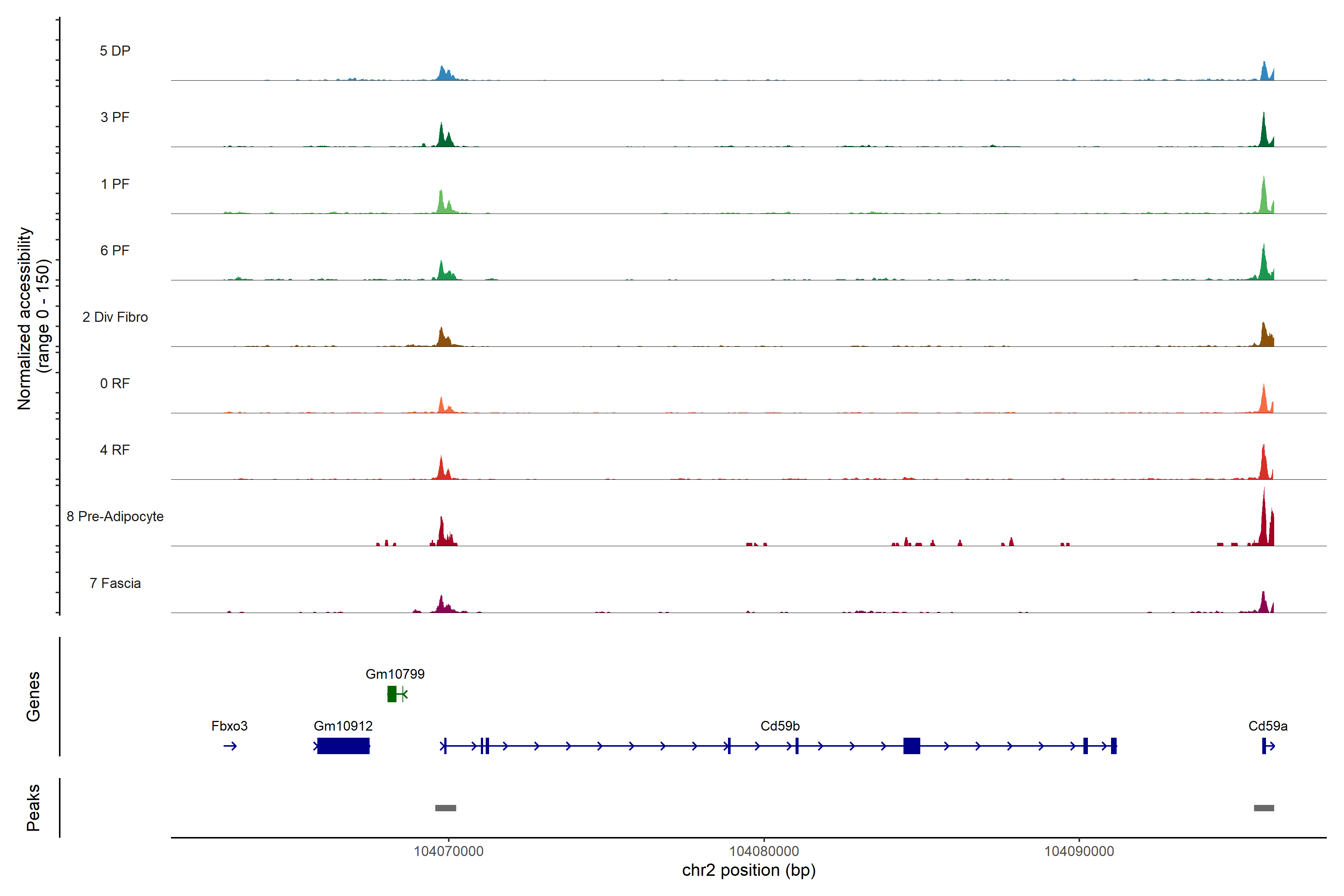Click the 104090000 axis tick label
This screenshot has height=896, width=1344.
tap(1079, 852)
